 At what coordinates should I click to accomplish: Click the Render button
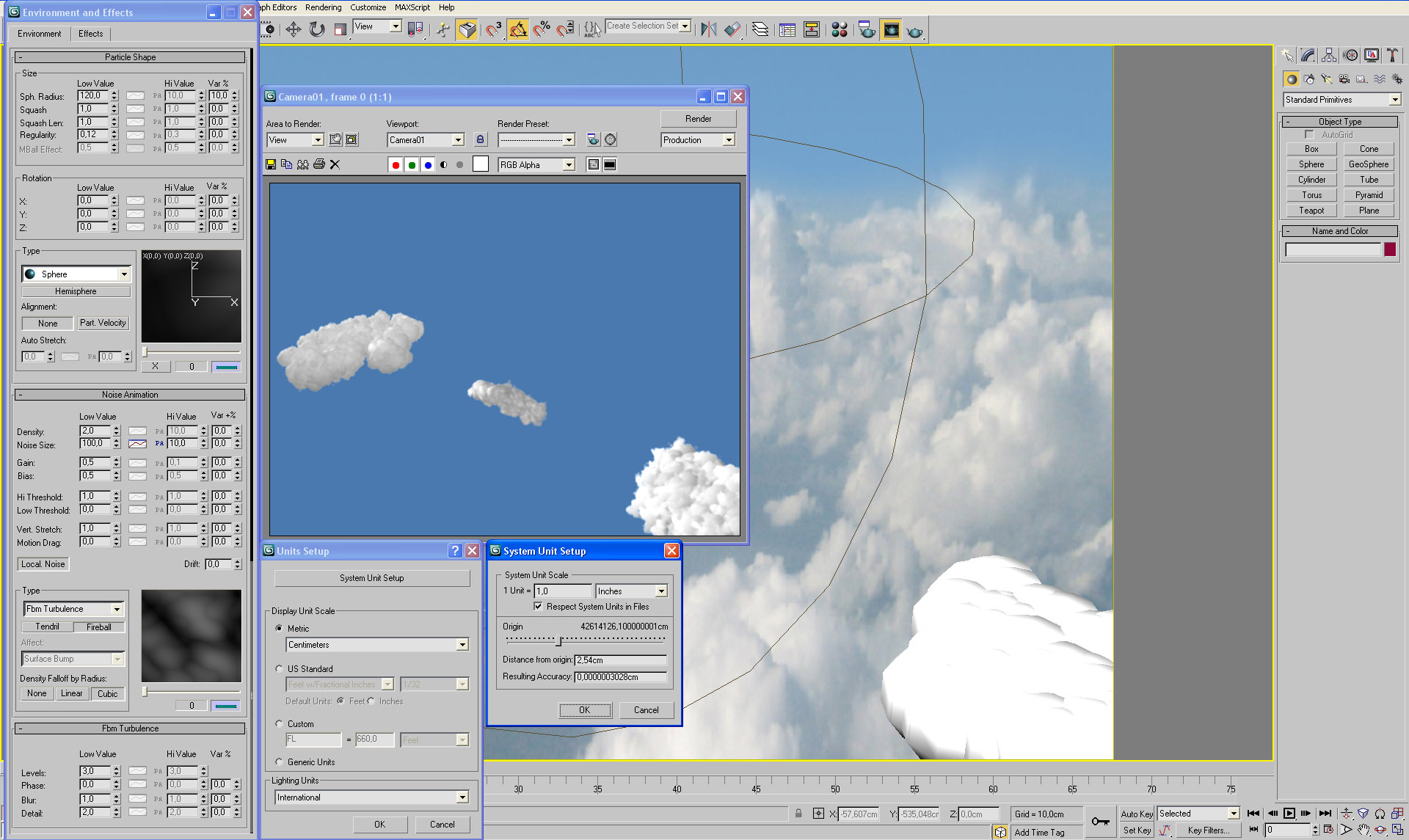point(698,119)
